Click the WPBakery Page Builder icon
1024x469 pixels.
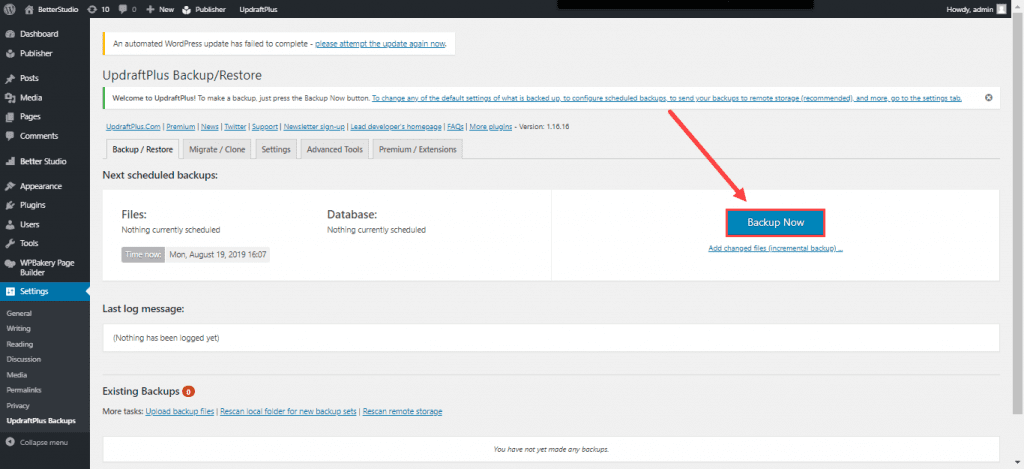10,263
